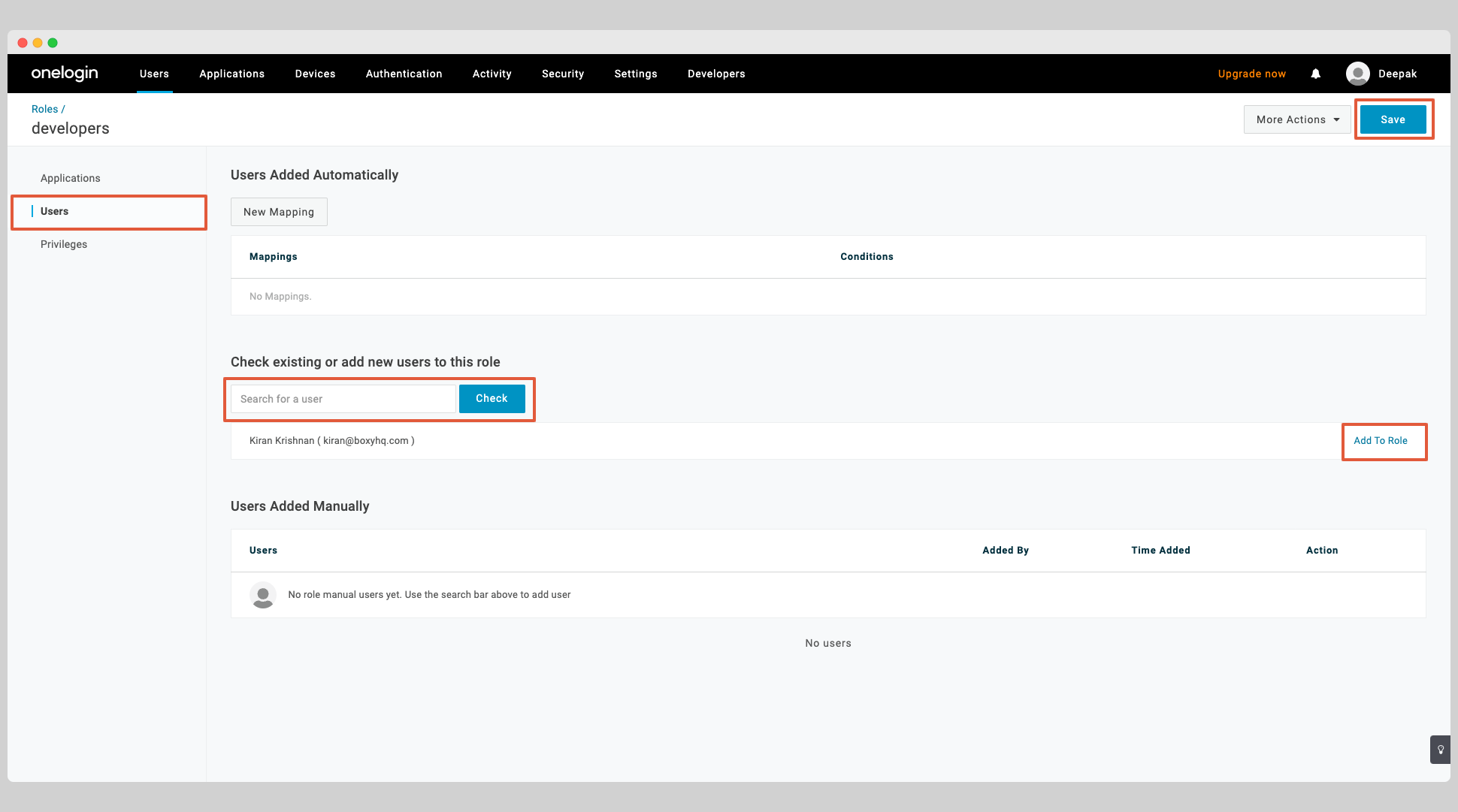Open the notification bell icon
The image size is (1458, 812).
[1316, 74]
